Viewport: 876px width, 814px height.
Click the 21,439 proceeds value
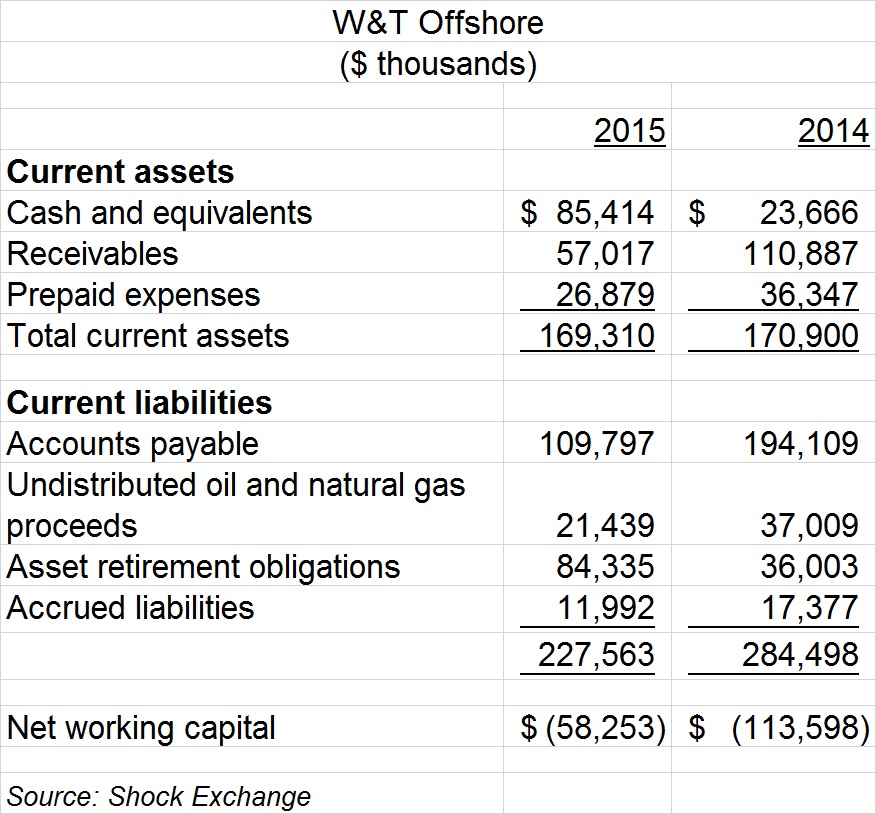tap(604, 526)
